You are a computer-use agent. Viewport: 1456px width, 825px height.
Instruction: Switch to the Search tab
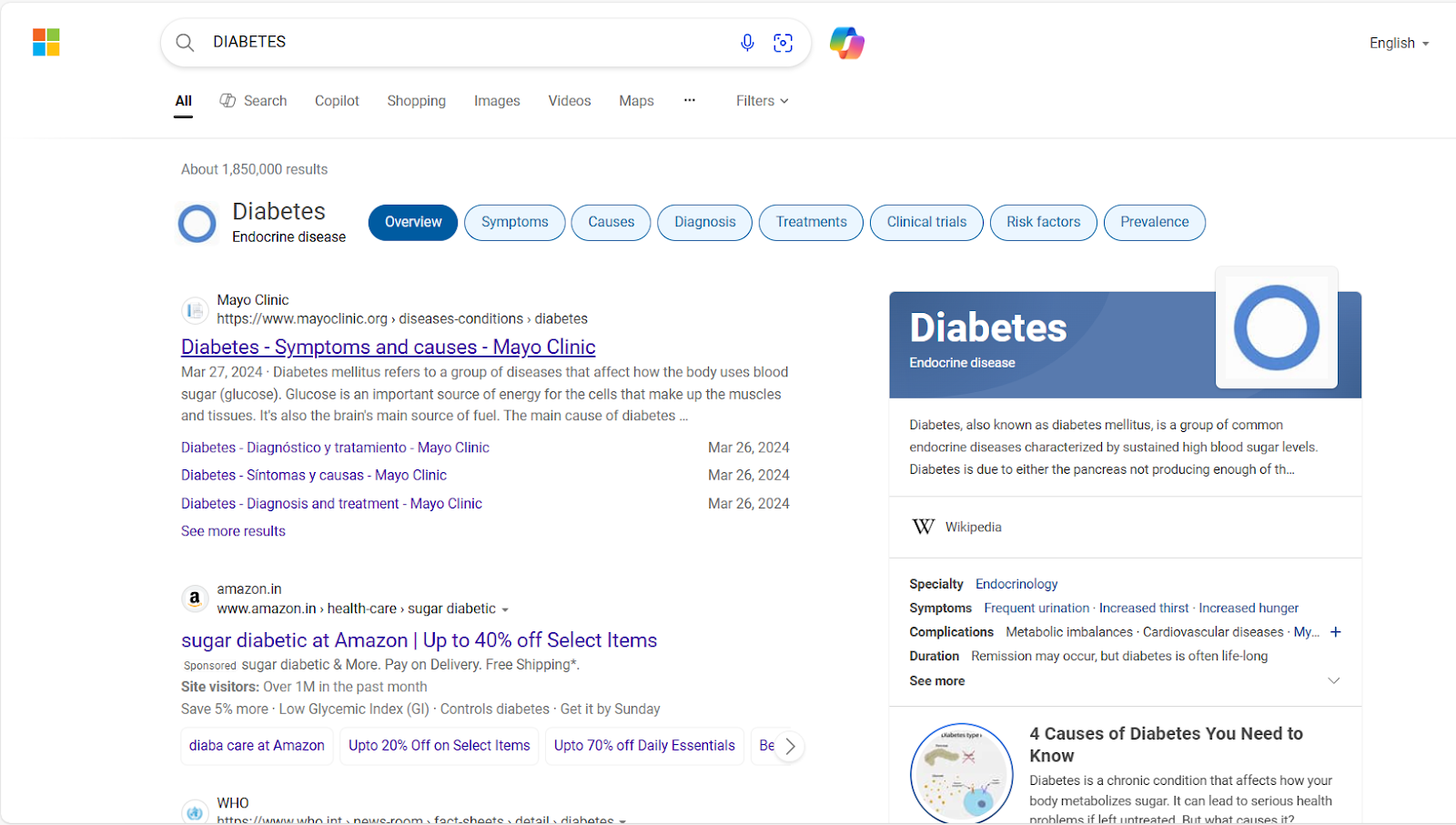(x=253, y=101)
